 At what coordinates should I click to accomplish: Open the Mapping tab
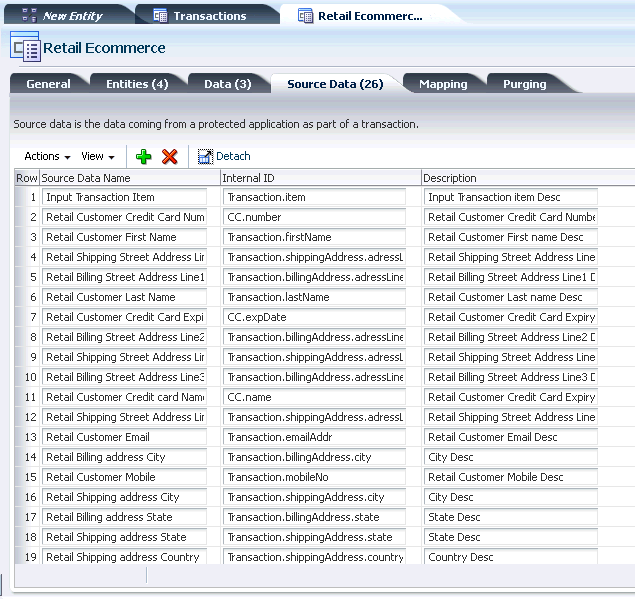[x=443, y=84]
